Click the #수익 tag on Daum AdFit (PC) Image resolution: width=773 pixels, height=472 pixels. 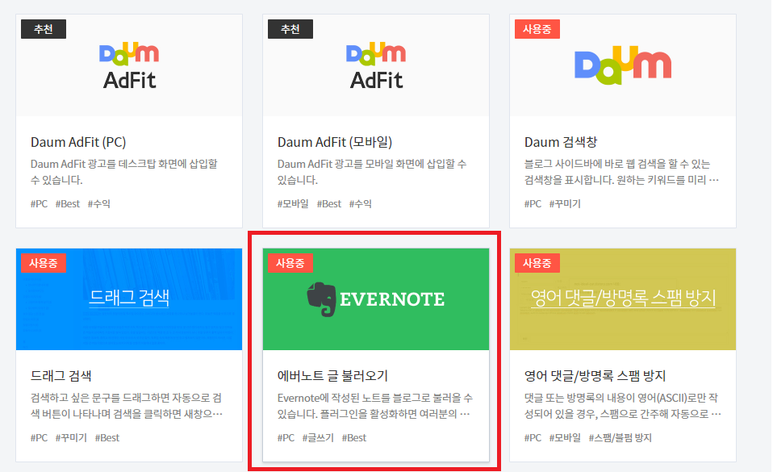99,204
